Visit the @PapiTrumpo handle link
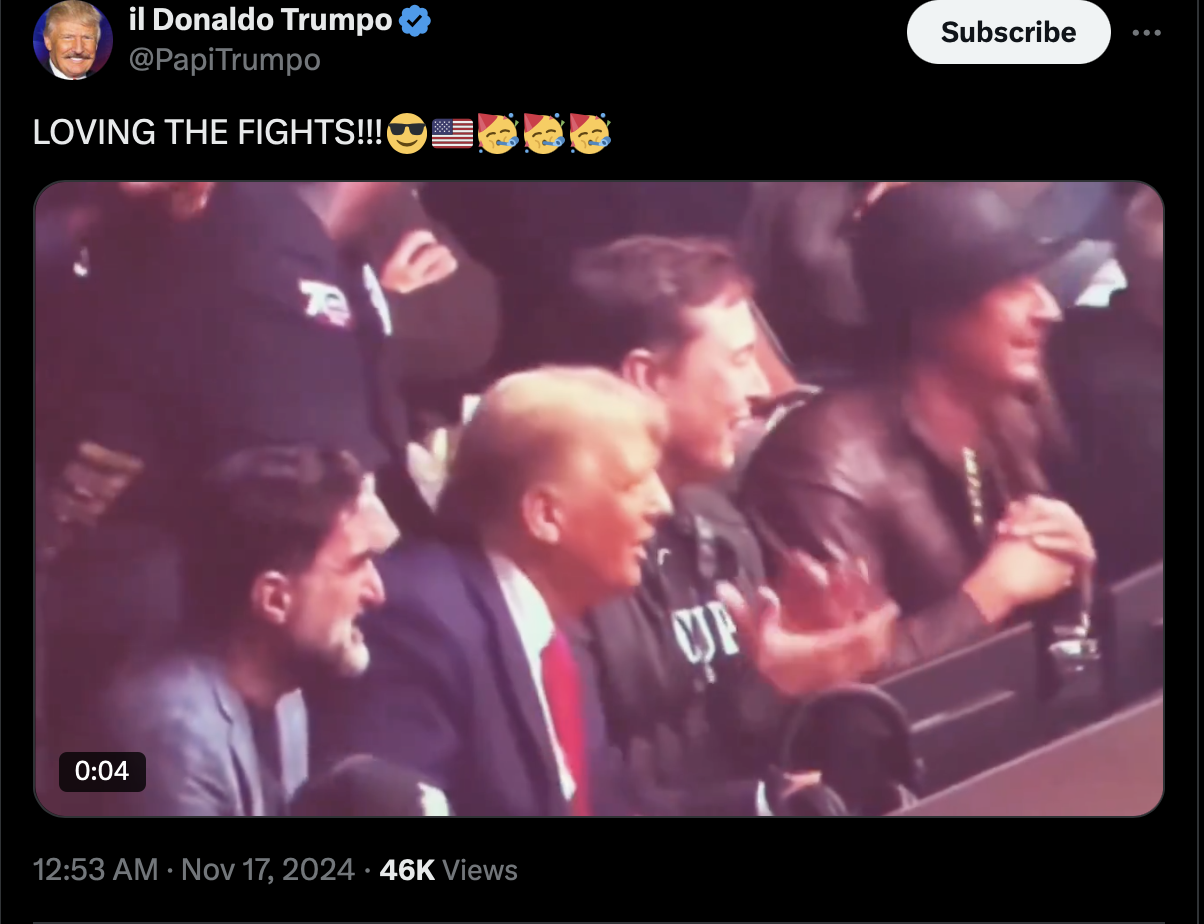The image size is (1204, 924). pos(225,60)
